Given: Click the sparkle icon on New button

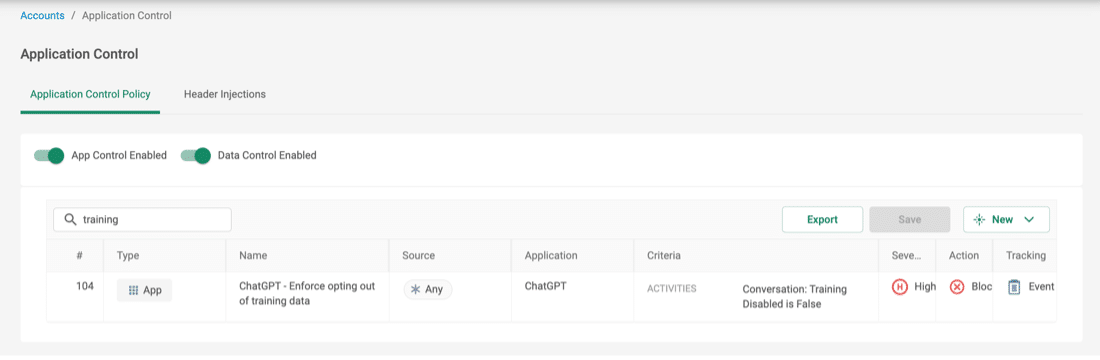Looking at the screenshot, I should pos(979,220).
